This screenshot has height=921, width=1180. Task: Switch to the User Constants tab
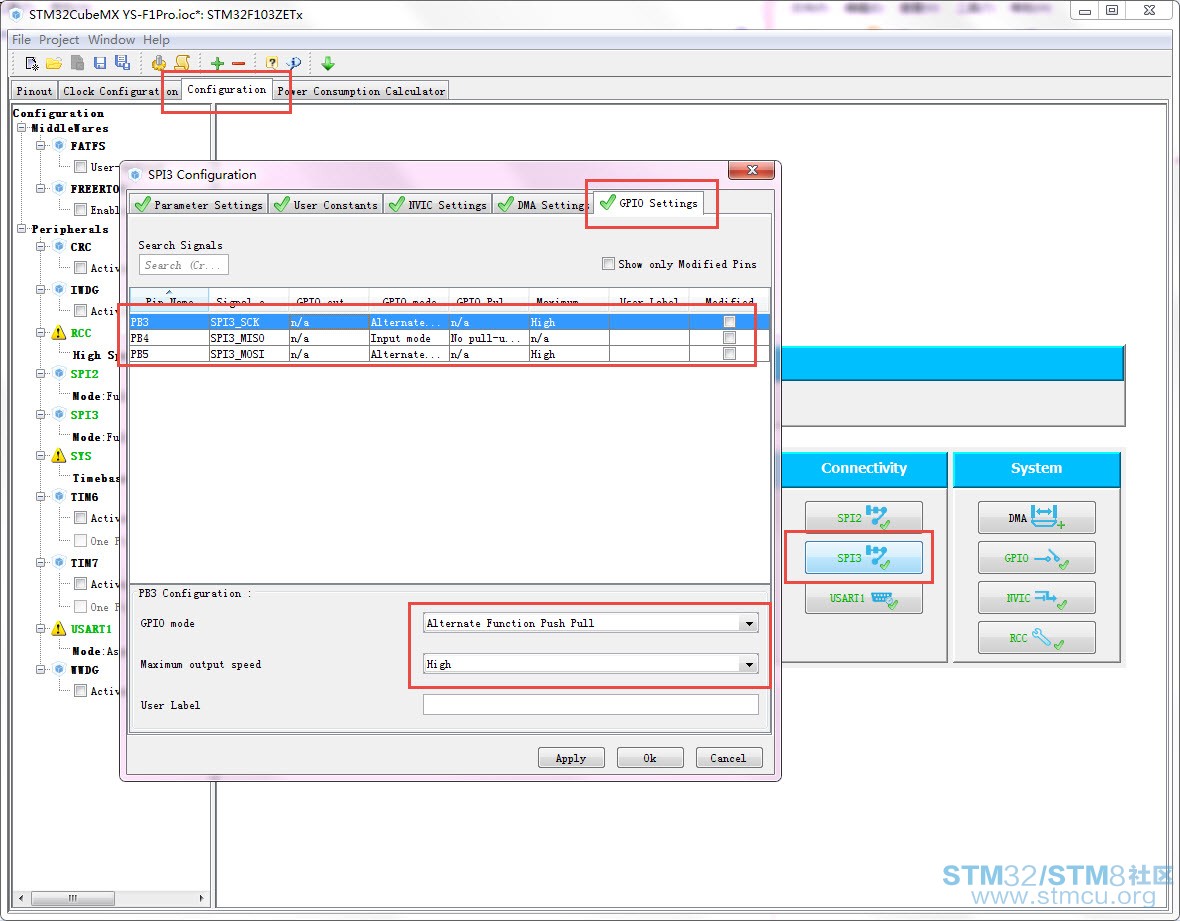click(326, 205)
